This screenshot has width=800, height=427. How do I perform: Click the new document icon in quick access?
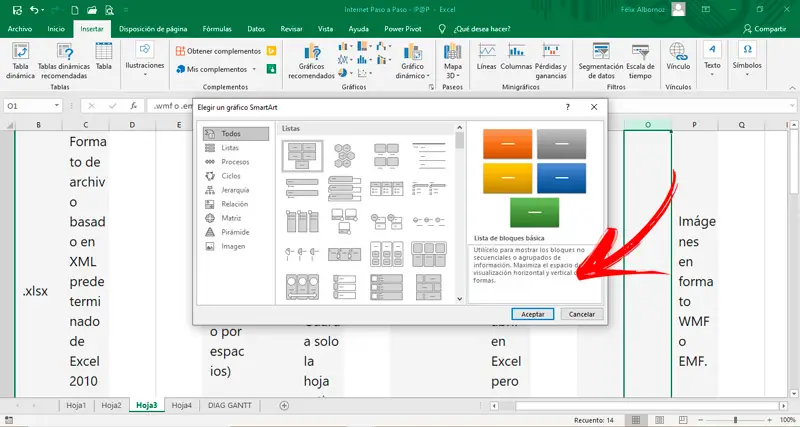(75, 10)
